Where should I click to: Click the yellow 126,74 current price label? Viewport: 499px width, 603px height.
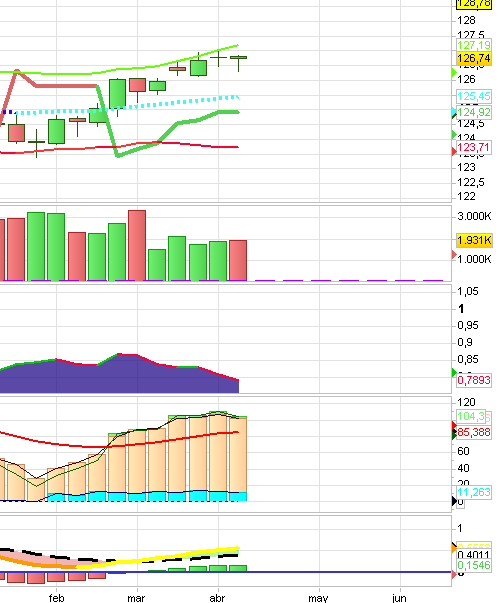(x=474, y=58)
